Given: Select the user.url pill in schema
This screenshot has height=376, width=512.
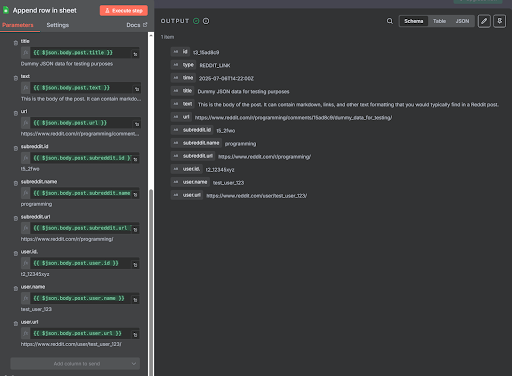Looking at the screenshot, I should coord(187,195).
